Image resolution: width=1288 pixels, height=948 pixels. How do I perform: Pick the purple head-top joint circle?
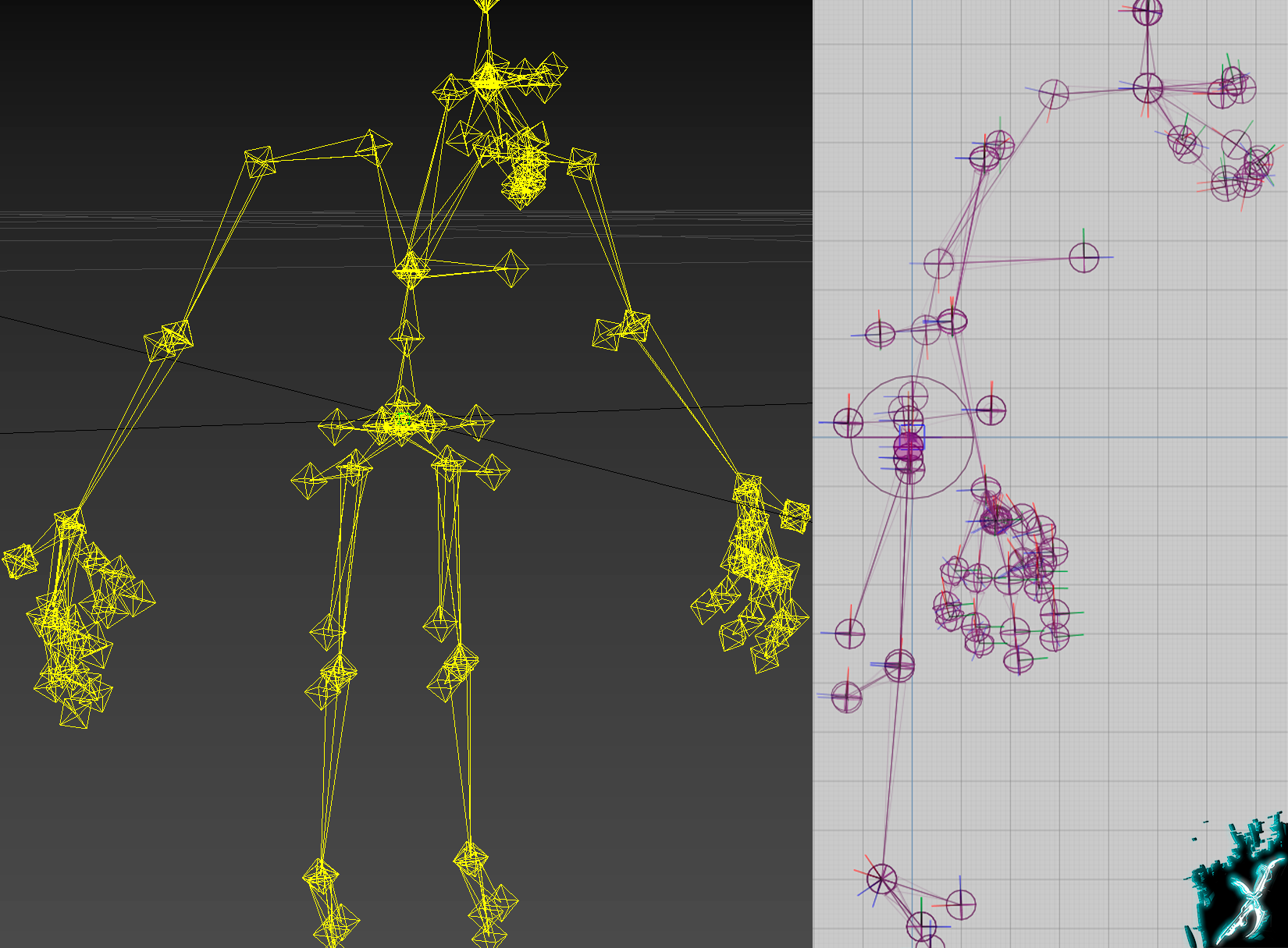click(x=1147, y=11)
